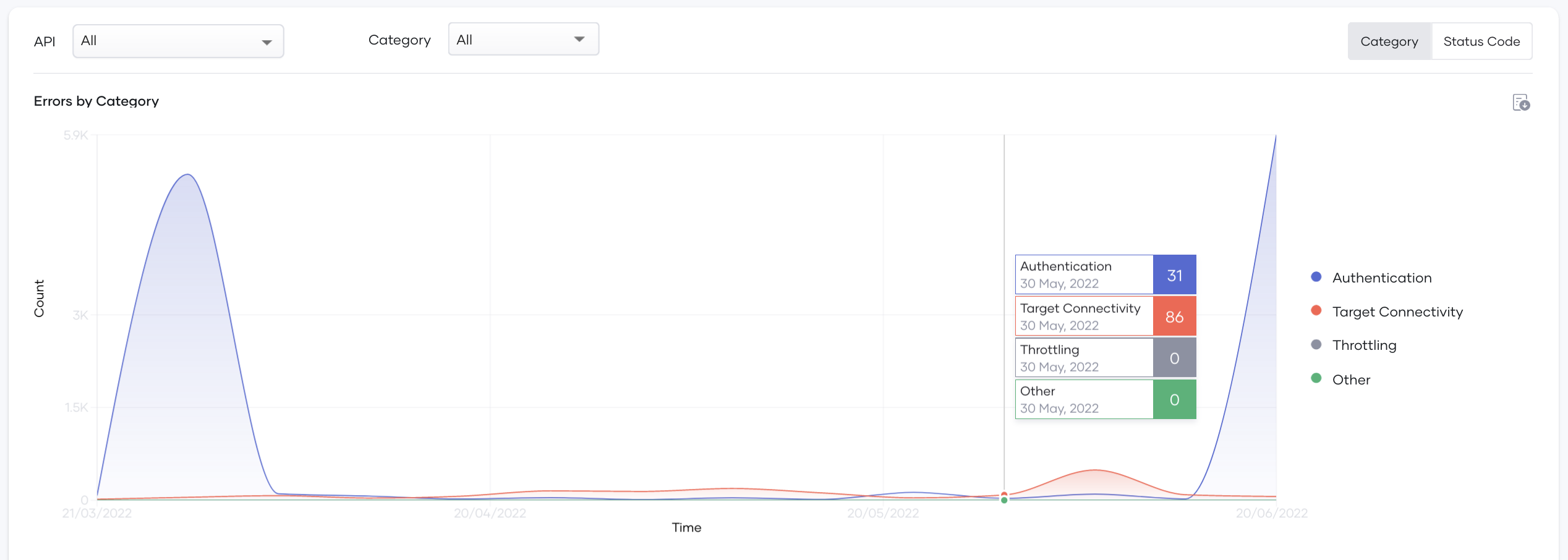Click the blue Authentication legend dot
The width and height of the screenshot is (1568, 560).
point(1316,277)
